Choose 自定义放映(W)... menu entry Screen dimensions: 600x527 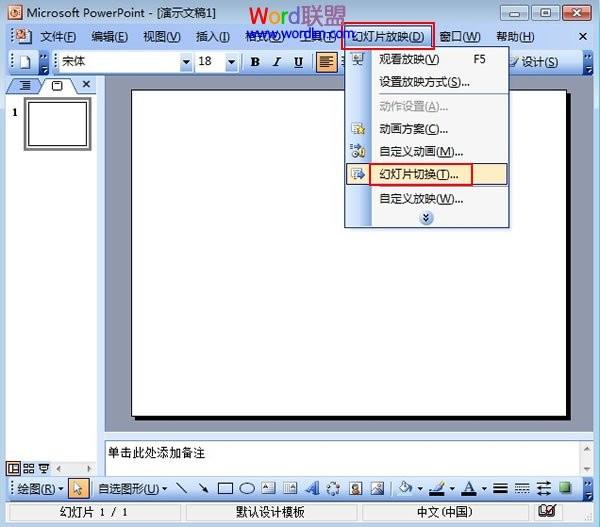coord(427,199)
